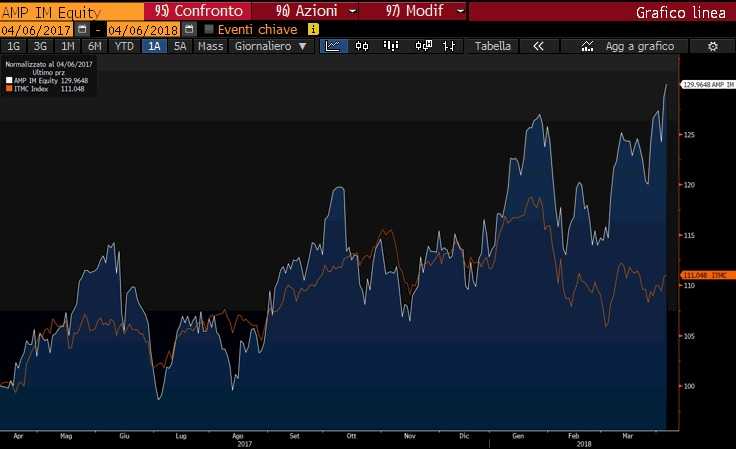Open chart settings gear icon

(713, 46)
